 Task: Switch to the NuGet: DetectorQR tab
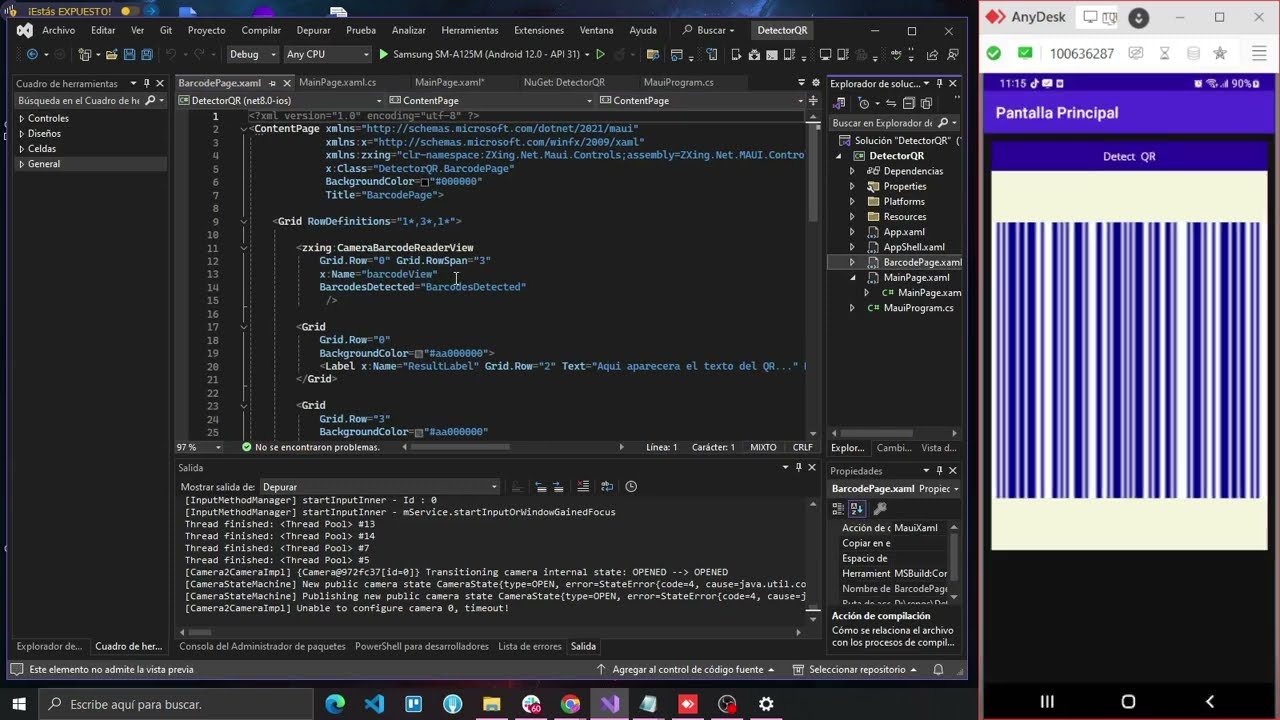click(565, 82)
